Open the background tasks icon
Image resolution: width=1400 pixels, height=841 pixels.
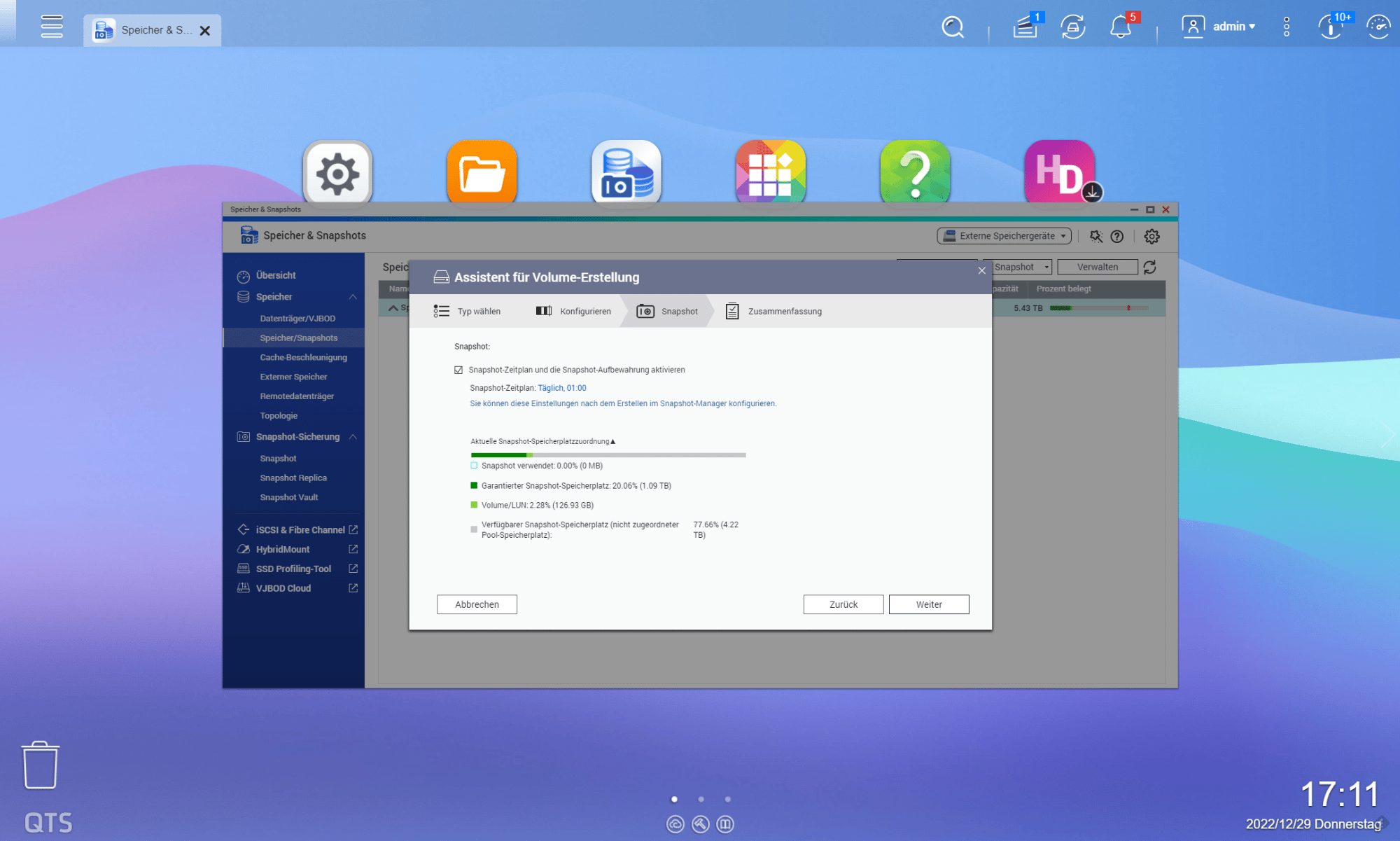tap(1025, 27)
